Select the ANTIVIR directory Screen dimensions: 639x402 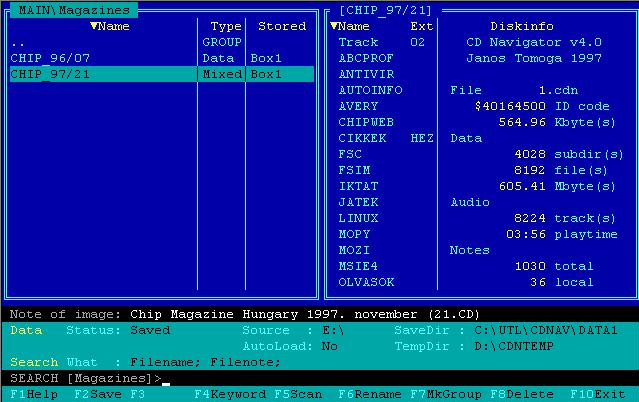pos(366,74)
